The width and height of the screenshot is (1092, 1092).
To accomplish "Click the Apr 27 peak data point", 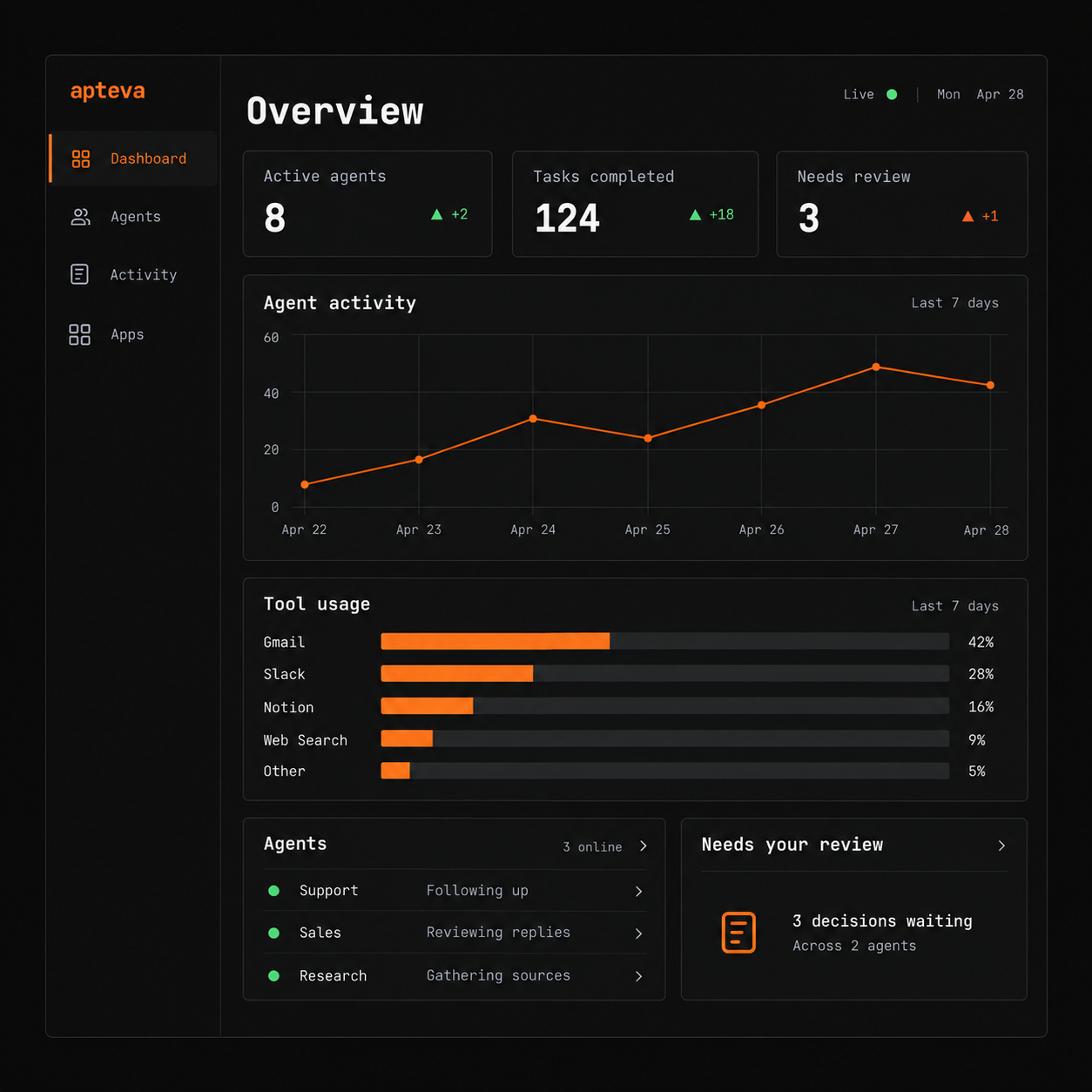I will 876,367.
